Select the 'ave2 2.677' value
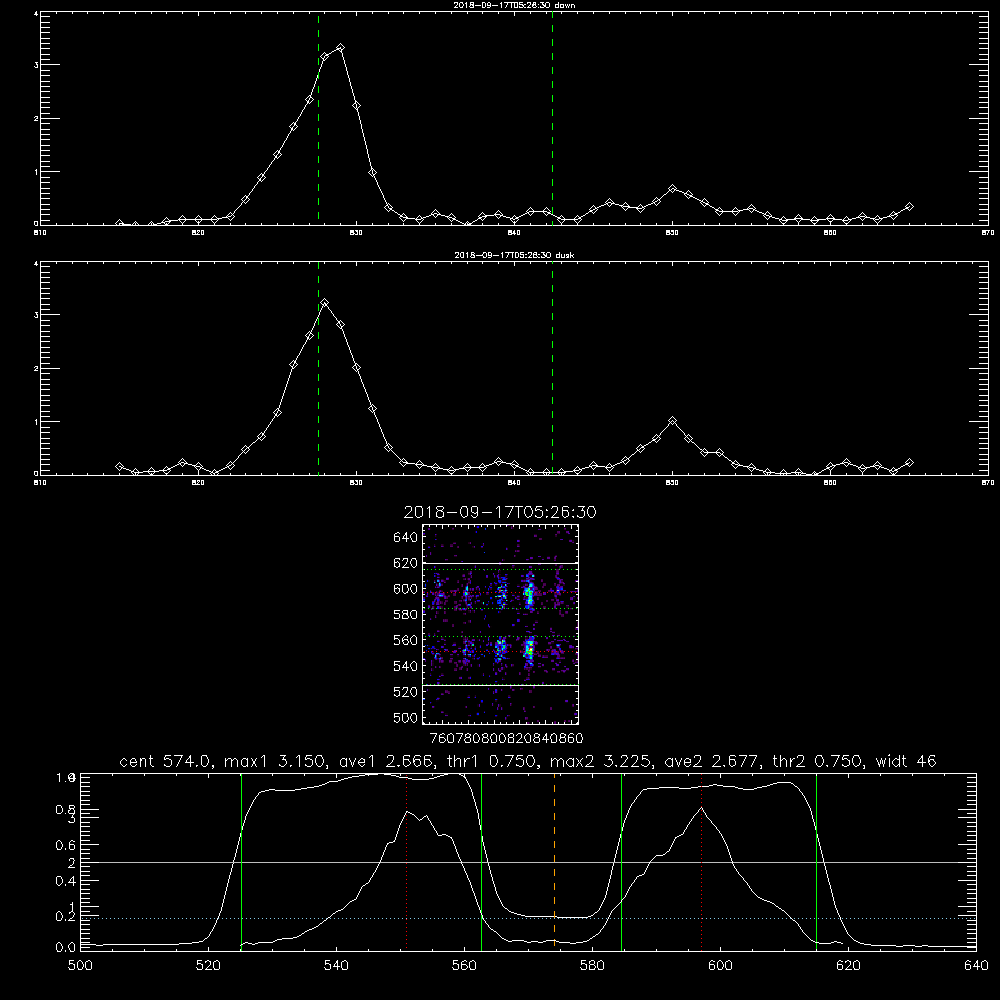 pyautogui.click(x=711, y=761)
